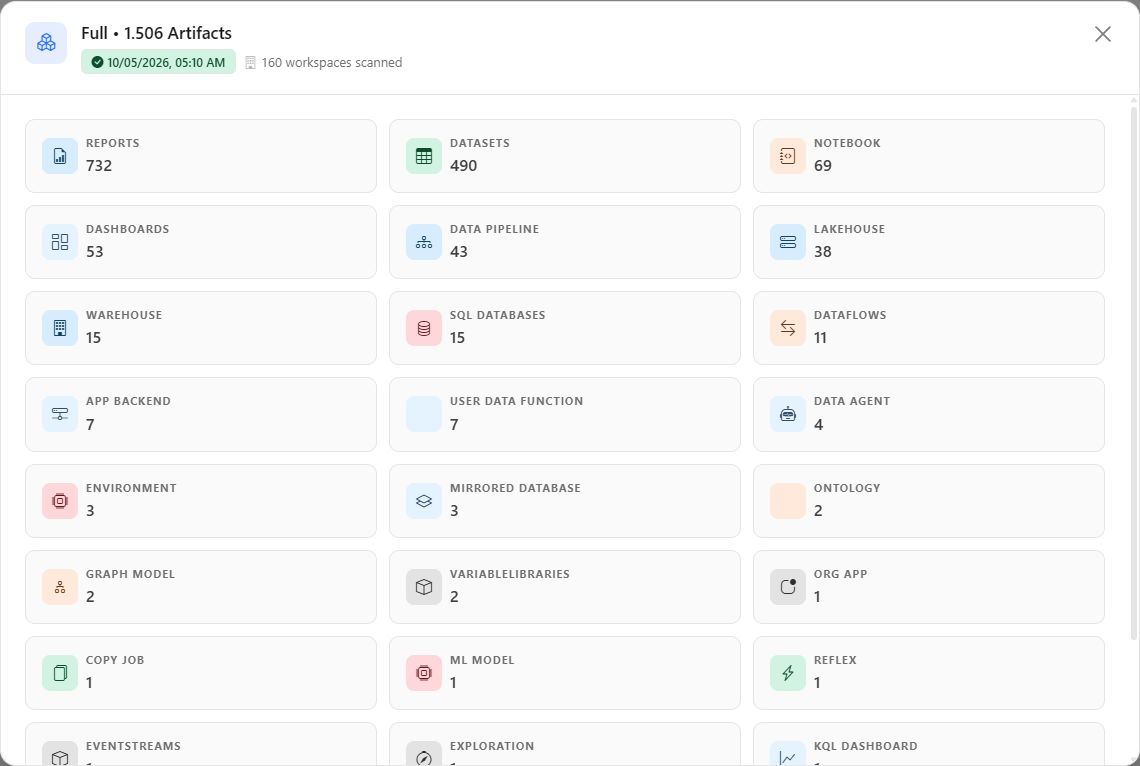Screen dimensions: 1140x766
Task: Click the Dataflows count 11
Action: [820, 337]
